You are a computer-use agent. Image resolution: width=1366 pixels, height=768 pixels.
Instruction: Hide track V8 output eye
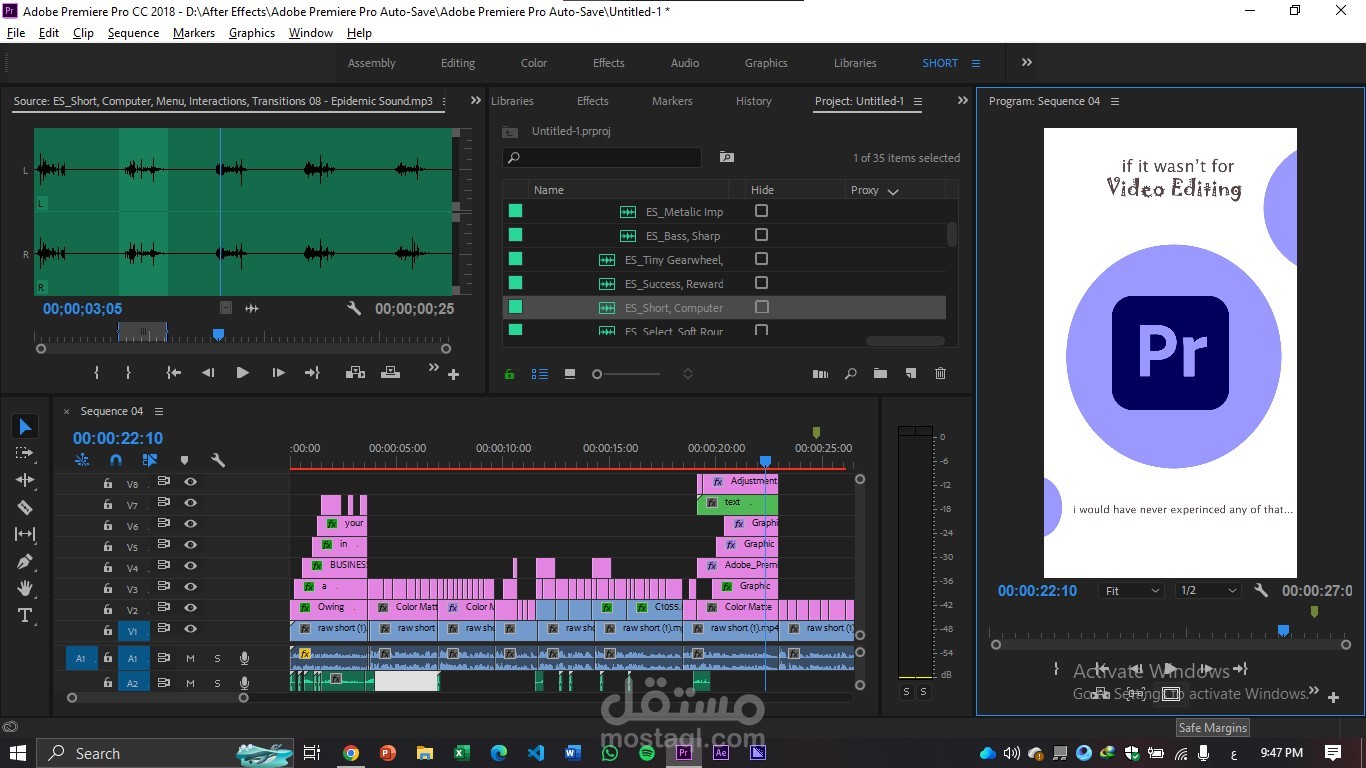(x=190, y=482)
